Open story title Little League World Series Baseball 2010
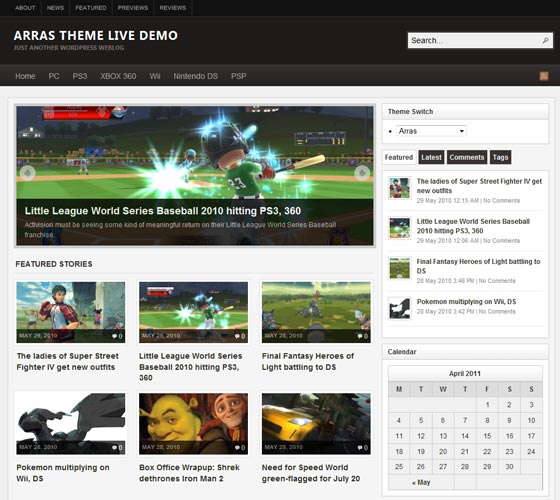 tap(191, 367)
